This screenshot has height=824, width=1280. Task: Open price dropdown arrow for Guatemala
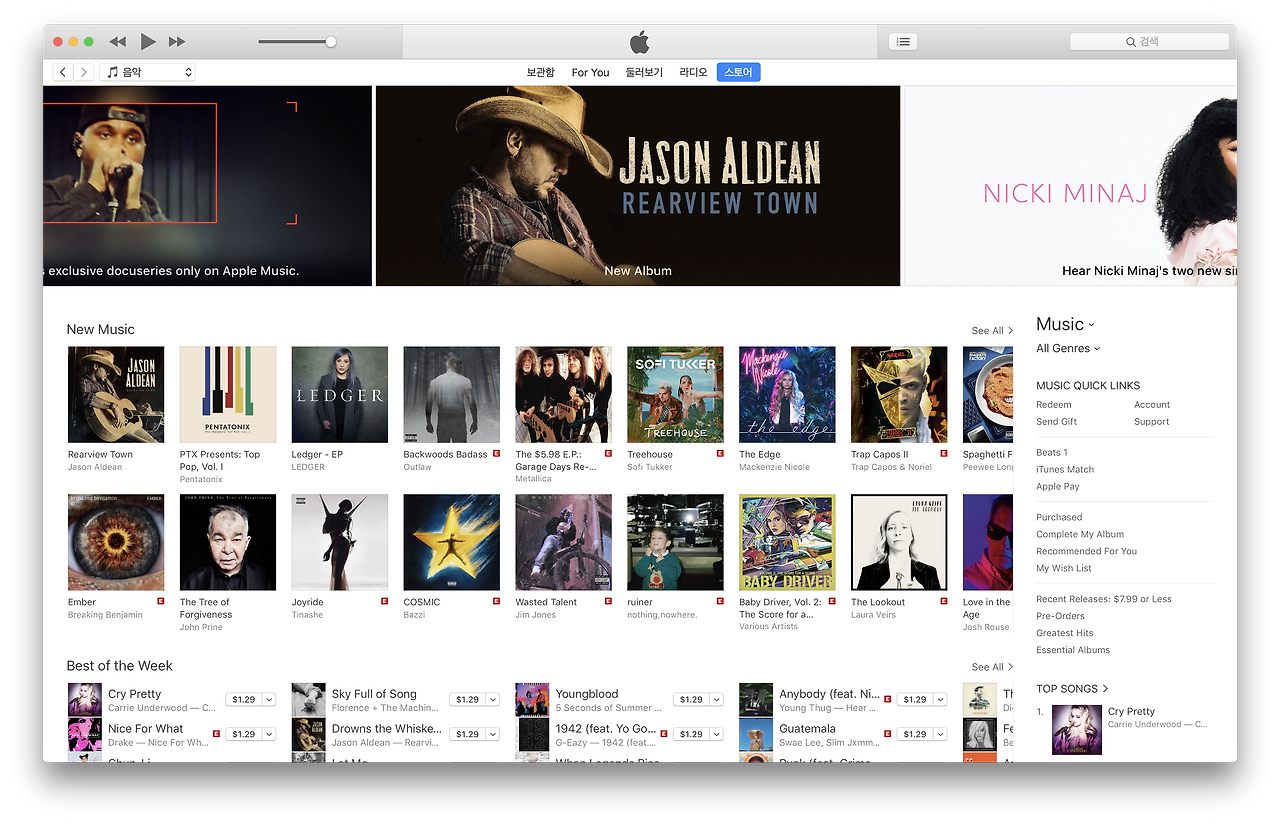pyautogui.click(x=940, y=734)
